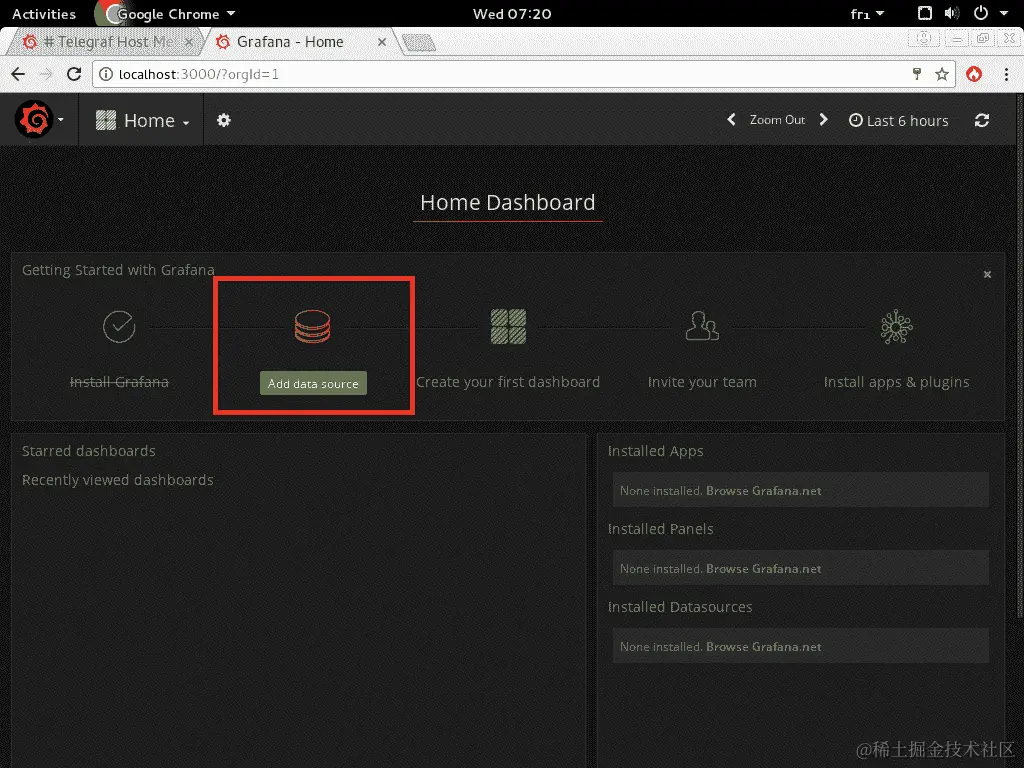
Task: Click the Install Grafana checkmark icon
Action: pos(119,326)
